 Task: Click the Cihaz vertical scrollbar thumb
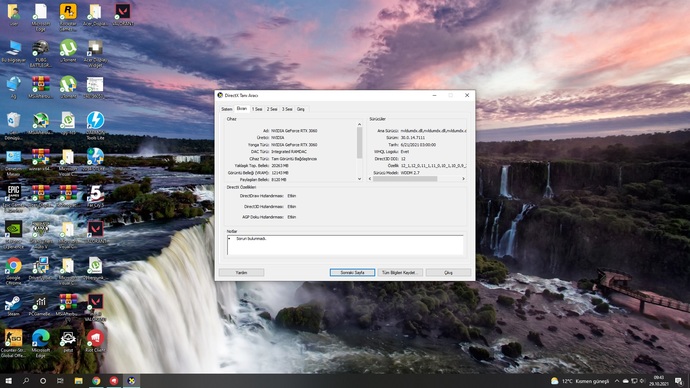pos(359,142)
